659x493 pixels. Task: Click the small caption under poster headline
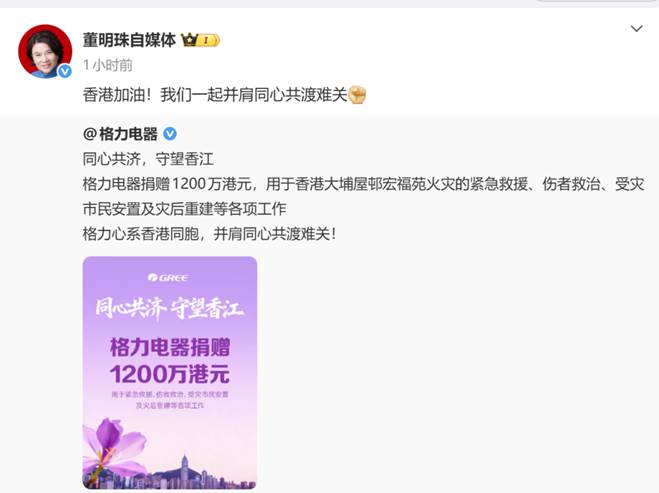(x=170, y=400)
